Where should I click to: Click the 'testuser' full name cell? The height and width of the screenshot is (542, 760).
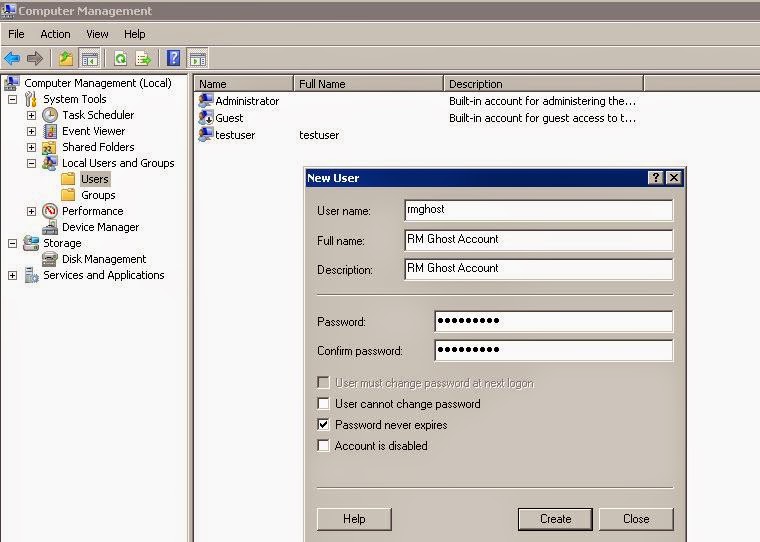319,135
